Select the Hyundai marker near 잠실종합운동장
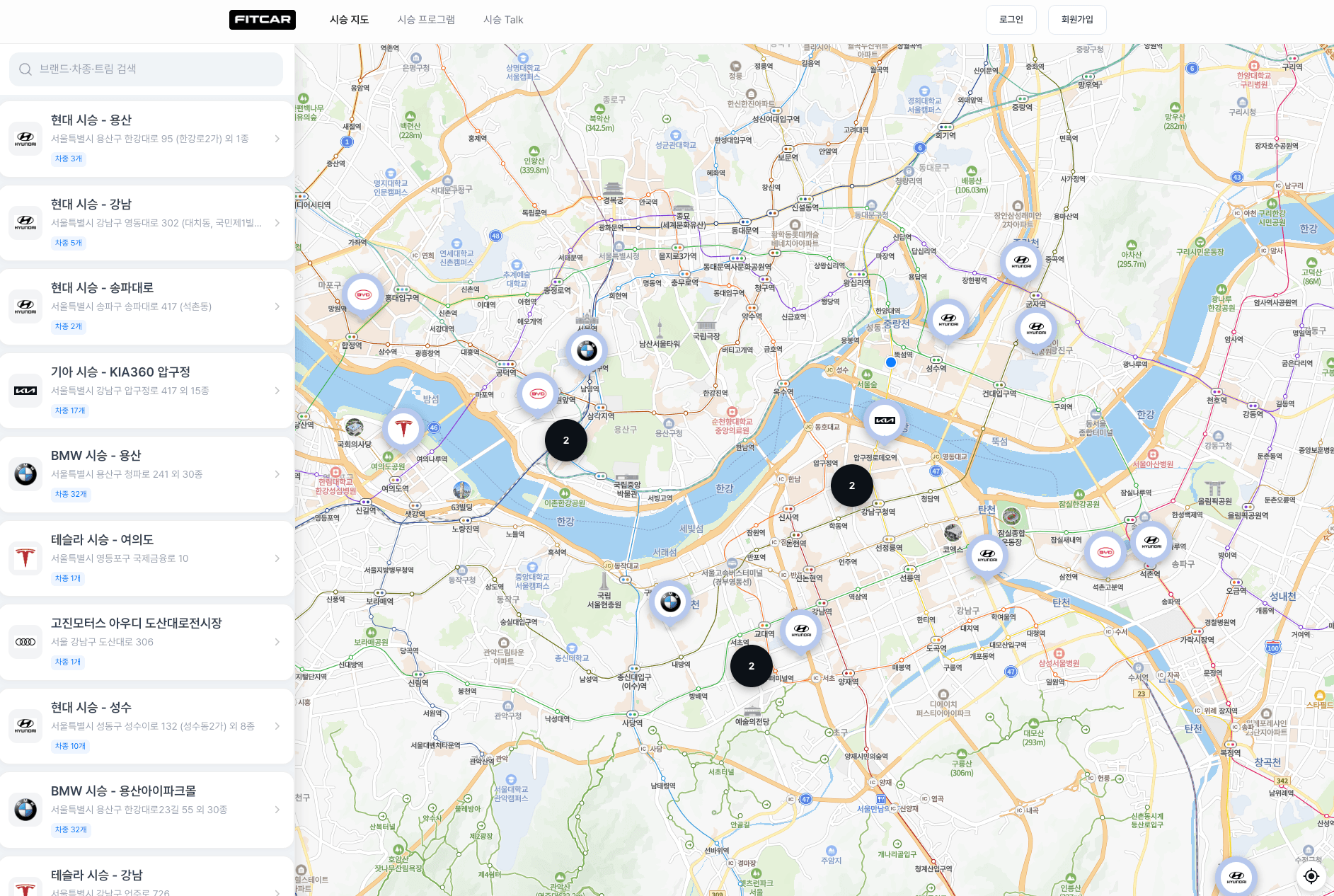Image resolution: width=1334 pixels, height=896 pixels. (x=987, y=555)
